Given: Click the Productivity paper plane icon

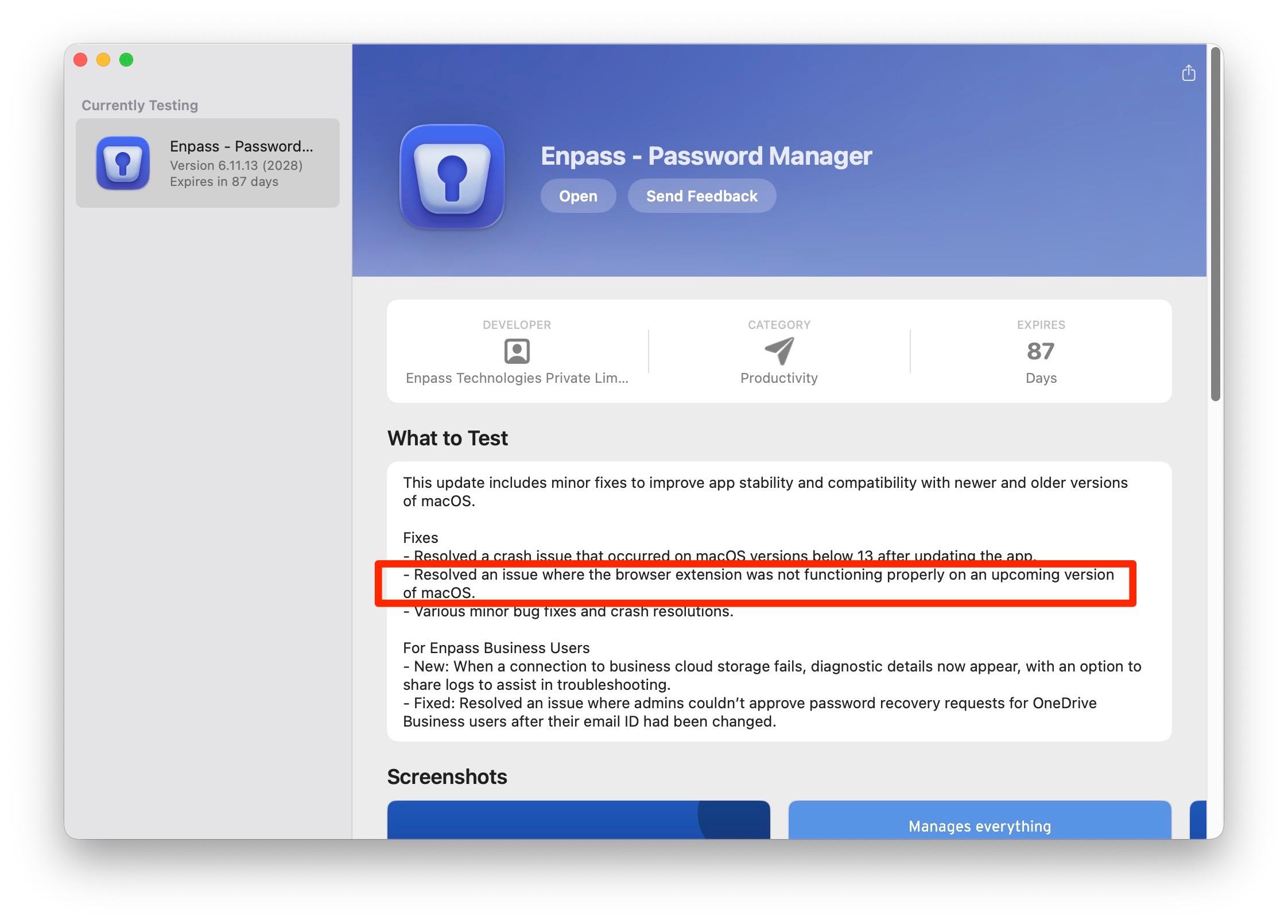Looking at the screenshot, I should pos(779,351).
